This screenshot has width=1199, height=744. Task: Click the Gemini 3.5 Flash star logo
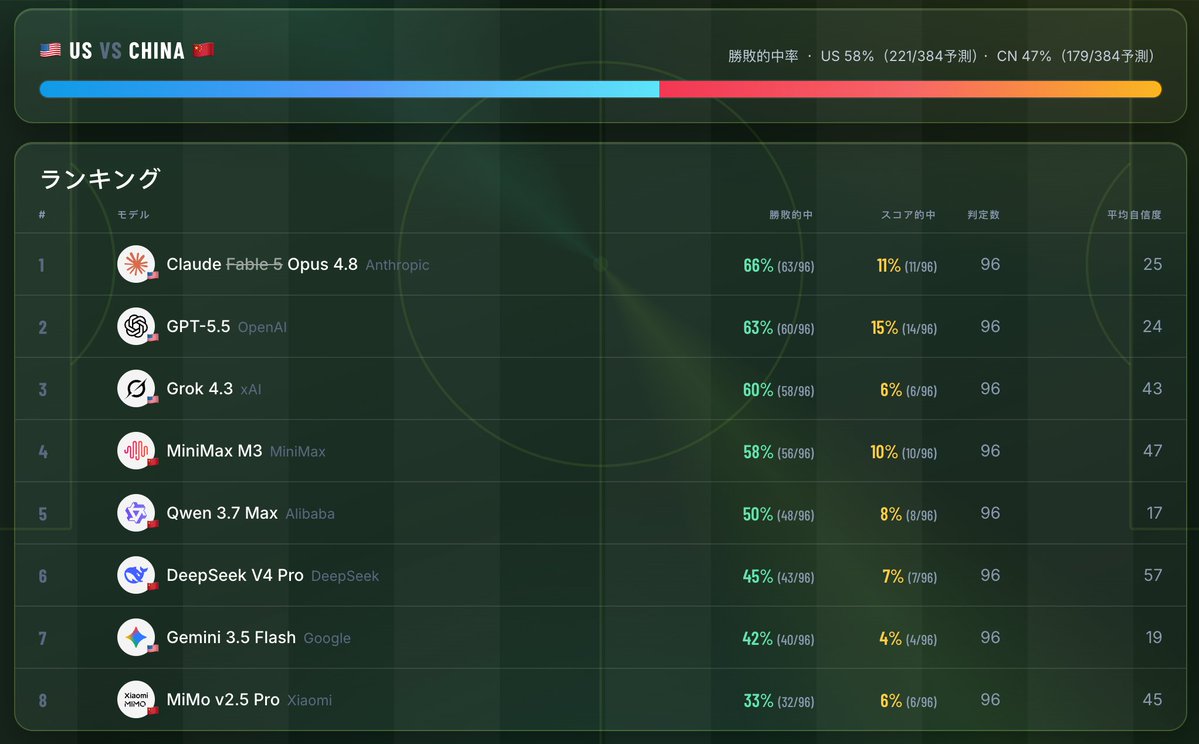tap(136, 638)
